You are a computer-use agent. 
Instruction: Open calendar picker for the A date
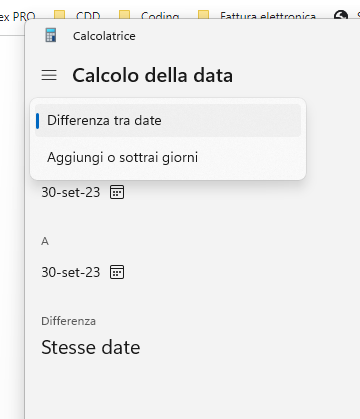[117, 272]
